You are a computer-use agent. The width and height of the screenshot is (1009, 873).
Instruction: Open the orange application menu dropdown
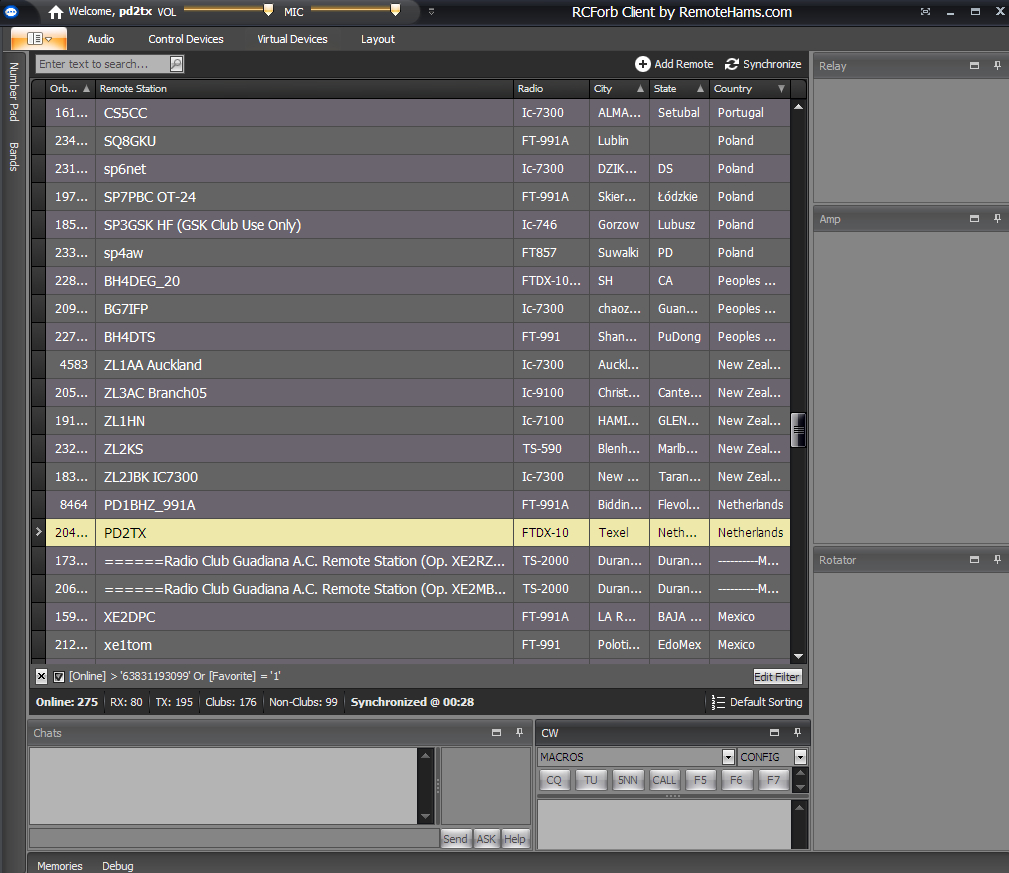click(39, 39)
